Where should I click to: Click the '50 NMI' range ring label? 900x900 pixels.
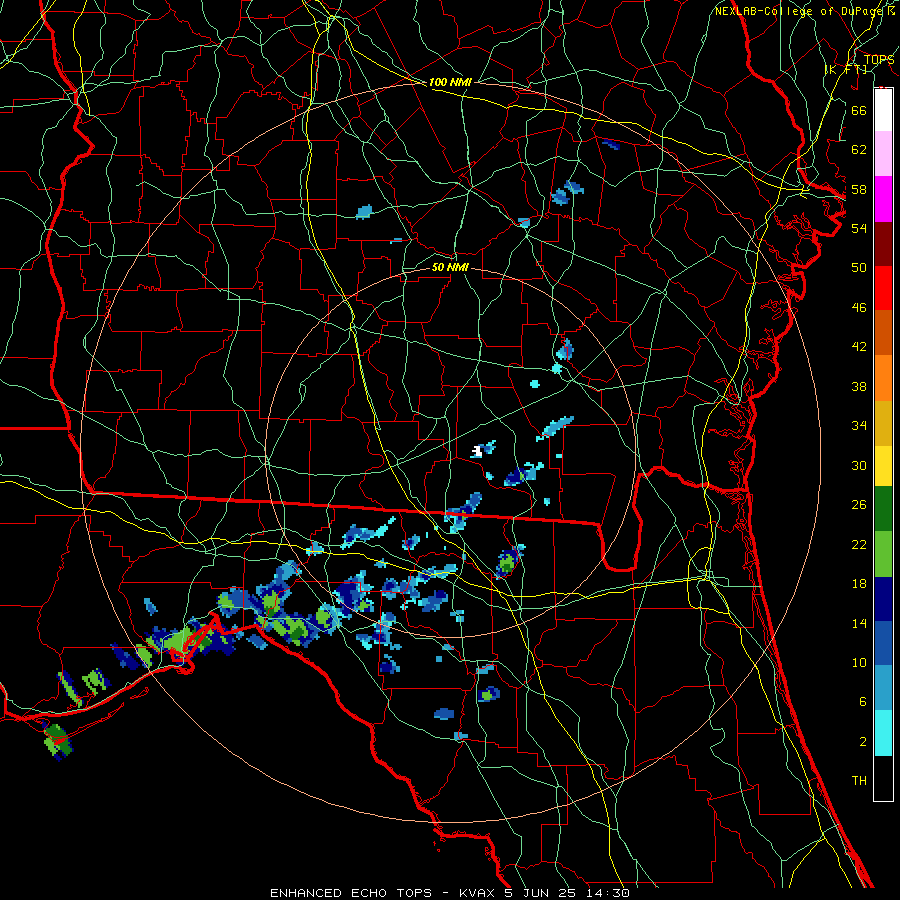(450, 267)
